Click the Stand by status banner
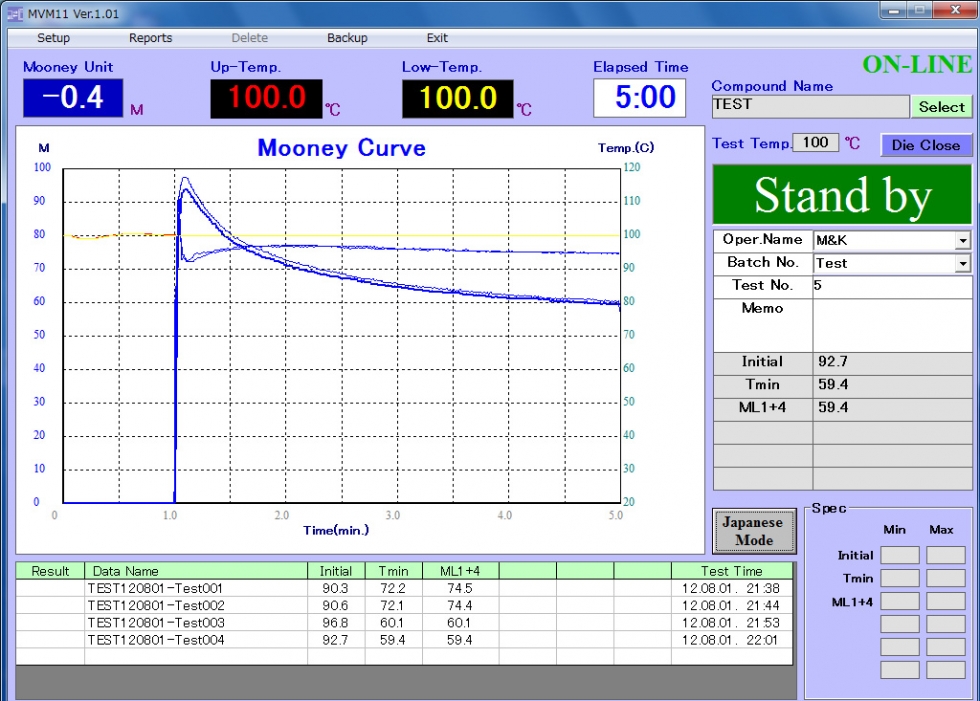The height and width of the screenshot is (701, 980). [x=842, y=195]
